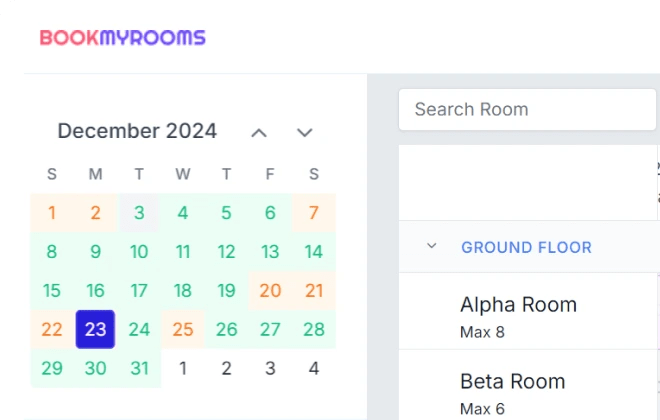This screenshot has width=660, height=420.
Task: Click the Ground Floor heading
Action: pos(526,247)
